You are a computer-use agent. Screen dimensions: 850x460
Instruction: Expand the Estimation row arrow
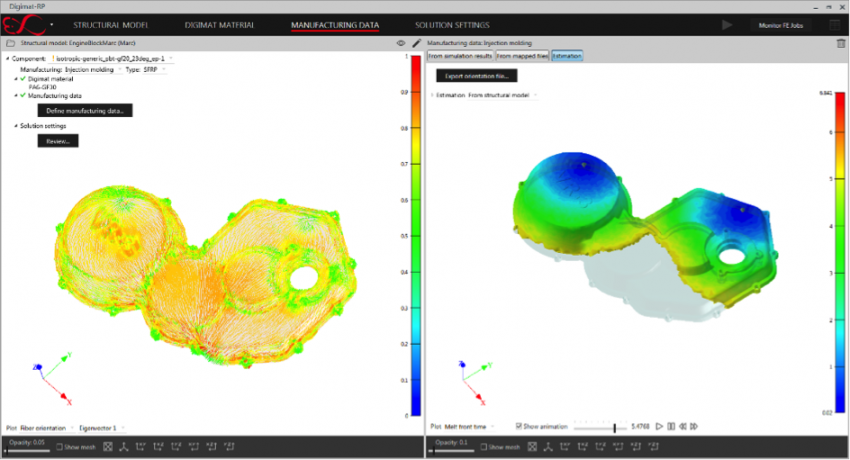[x=432, y=95]
